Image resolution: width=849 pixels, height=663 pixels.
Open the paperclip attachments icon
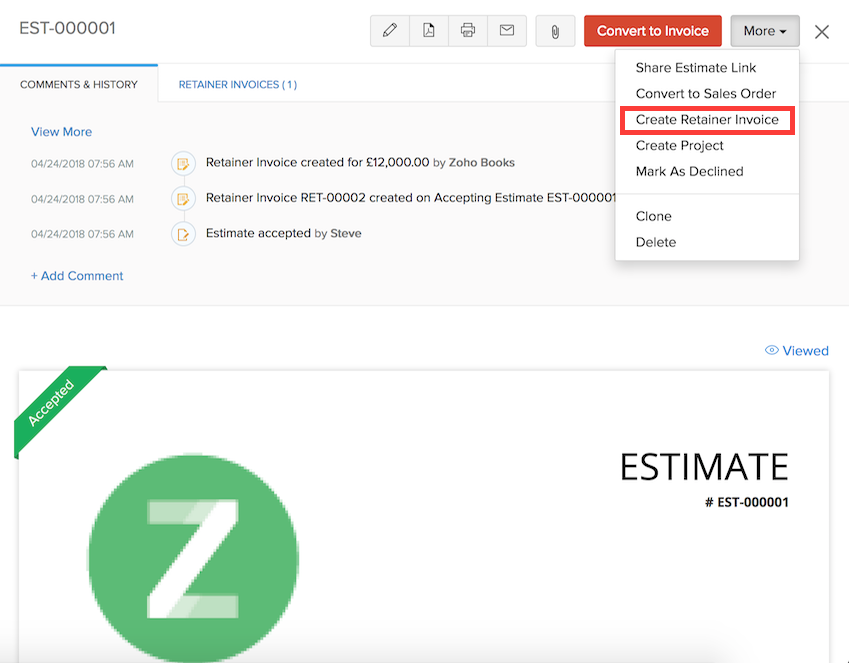(555, 31)
